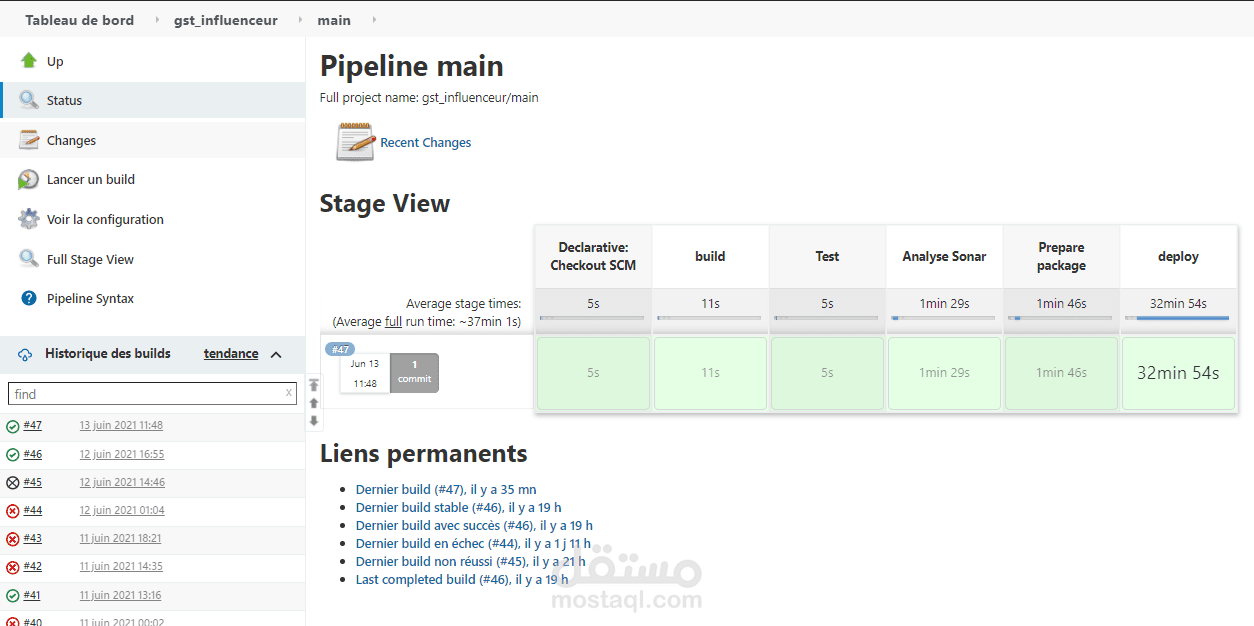The height and width of the screenshot is (626, 1254).
Task: Click the Status magnifier icon
Action: (29, 100)
